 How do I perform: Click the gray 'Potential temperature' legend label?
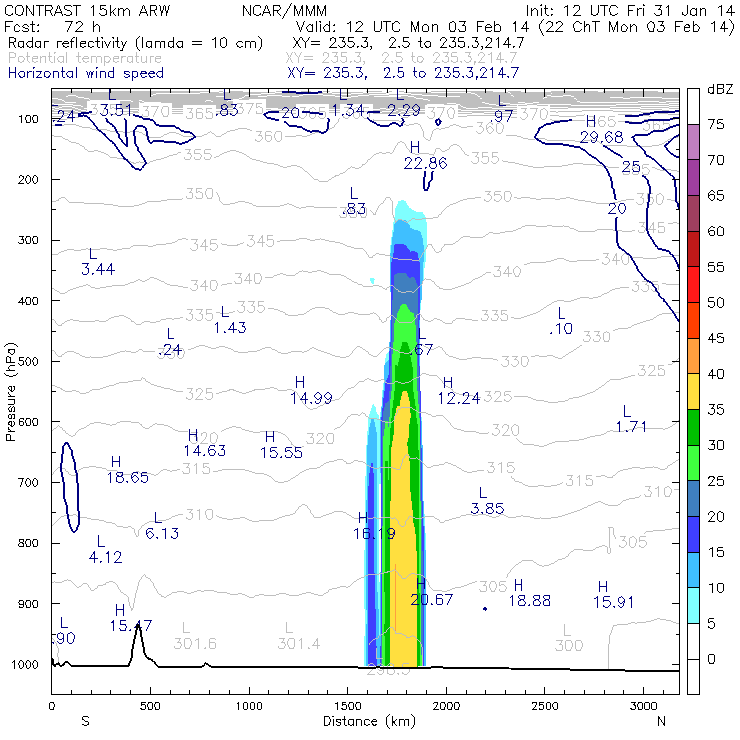[x=85, y=58]
